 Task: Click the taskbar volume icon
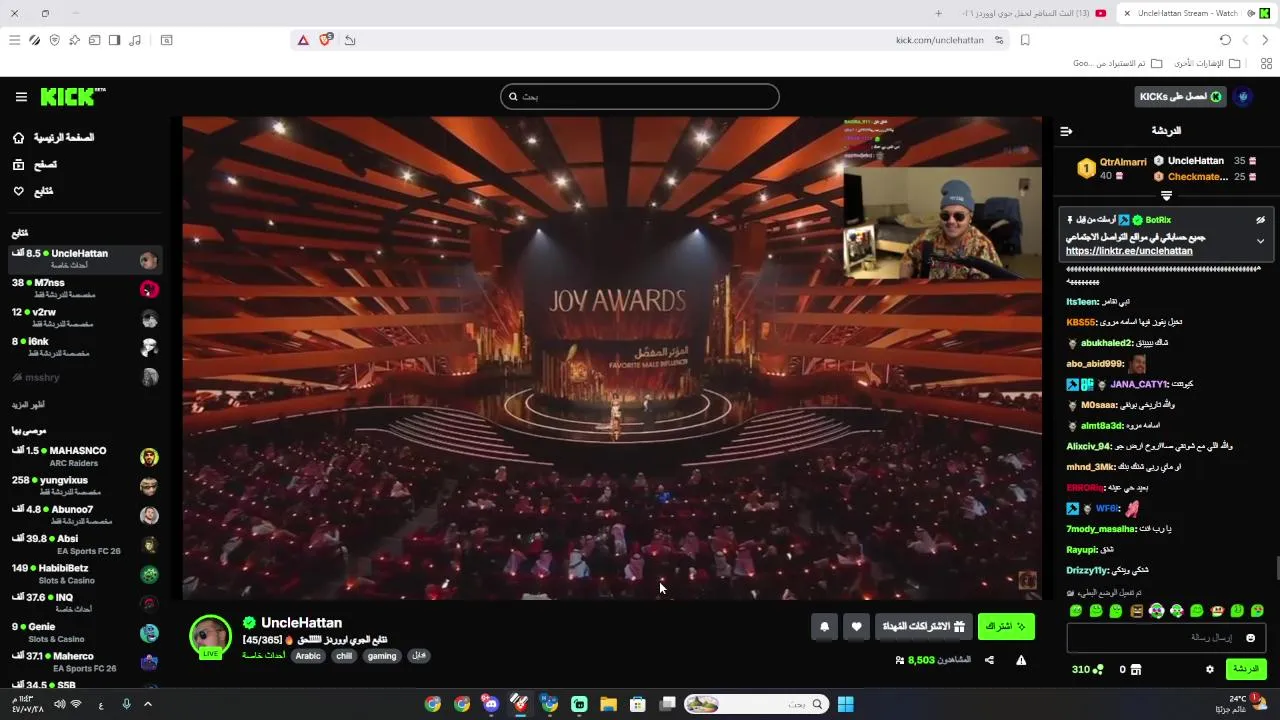click(x=59, y=704)
